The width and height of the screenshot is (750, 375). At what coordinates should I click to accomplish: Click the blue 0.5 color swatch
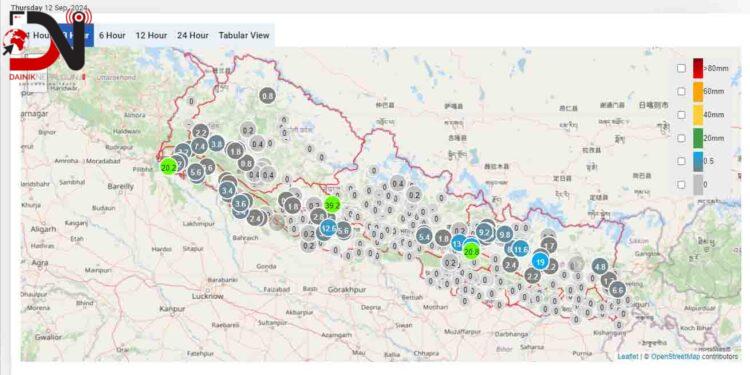[x=698, y=161]
